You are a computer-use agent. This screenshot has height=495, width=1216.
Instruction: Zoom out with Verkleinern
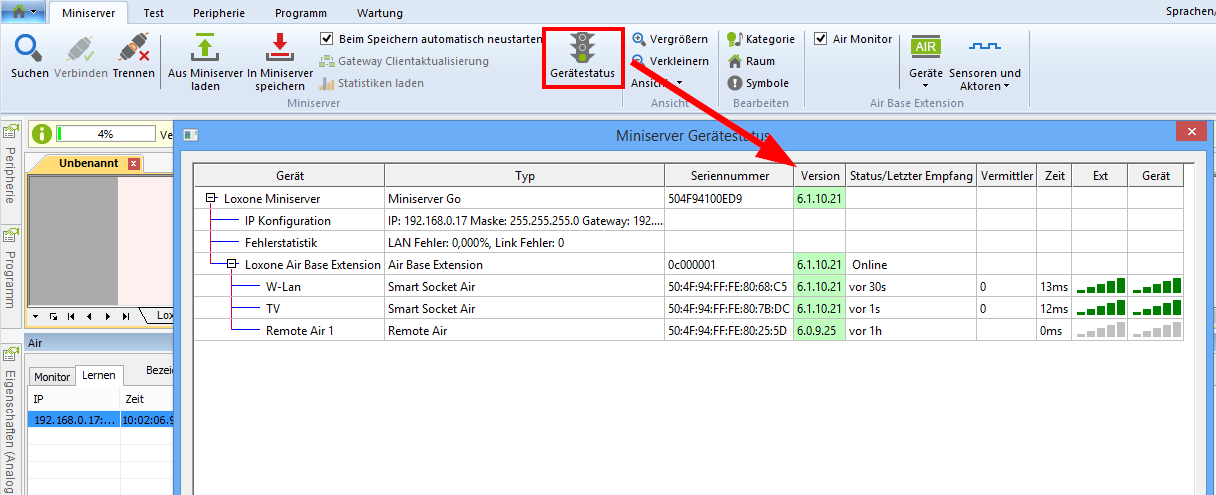669,61
